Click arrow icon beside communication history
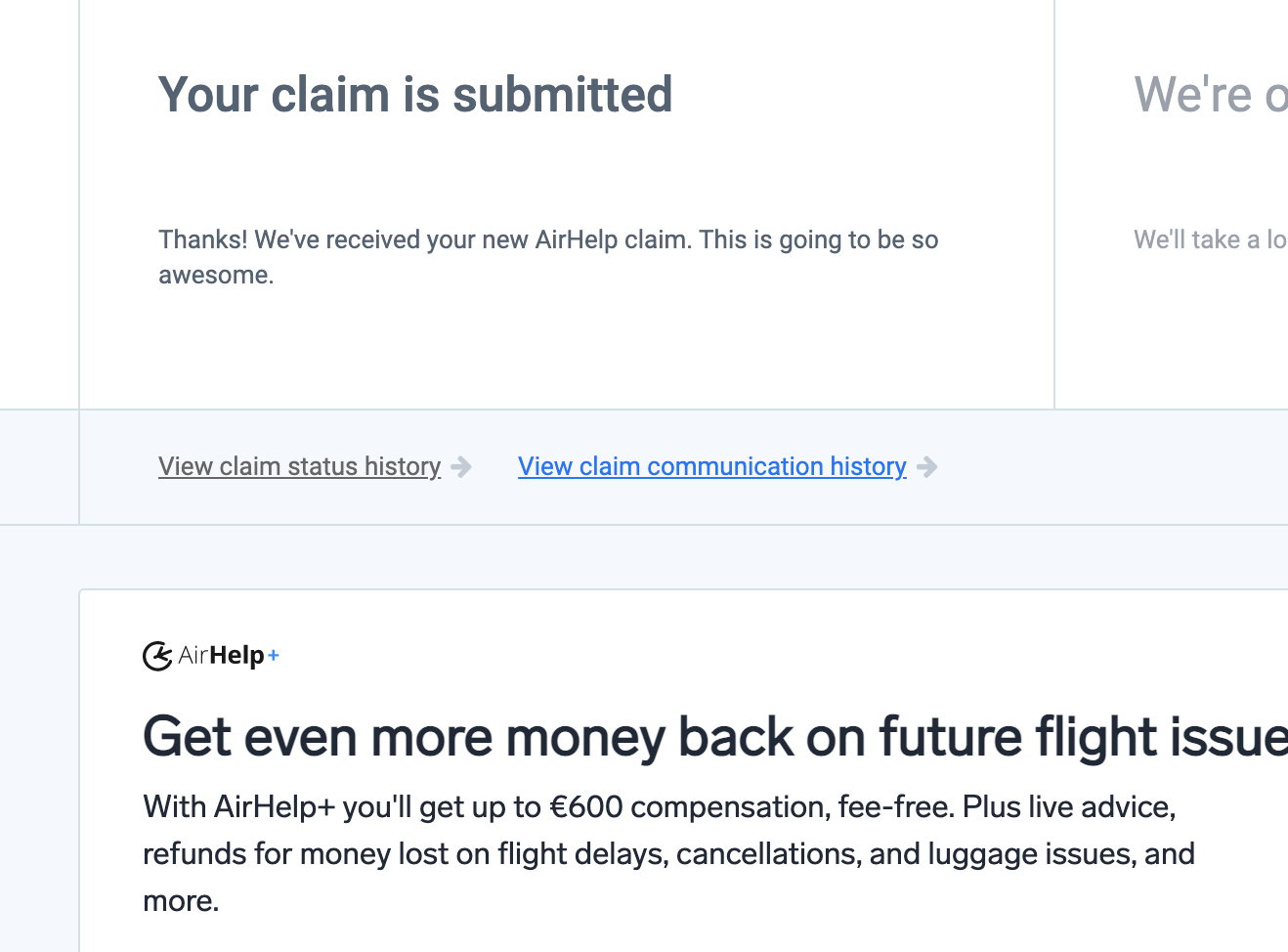 tap(927, 467)
